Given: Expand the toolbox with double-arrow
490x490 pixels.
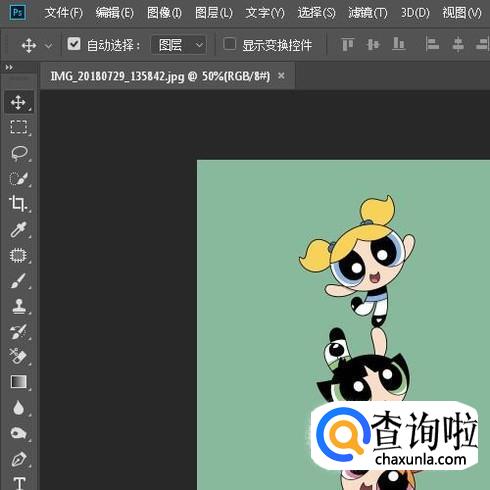Looking at the screenshot, I should click(x=9, y=68).
